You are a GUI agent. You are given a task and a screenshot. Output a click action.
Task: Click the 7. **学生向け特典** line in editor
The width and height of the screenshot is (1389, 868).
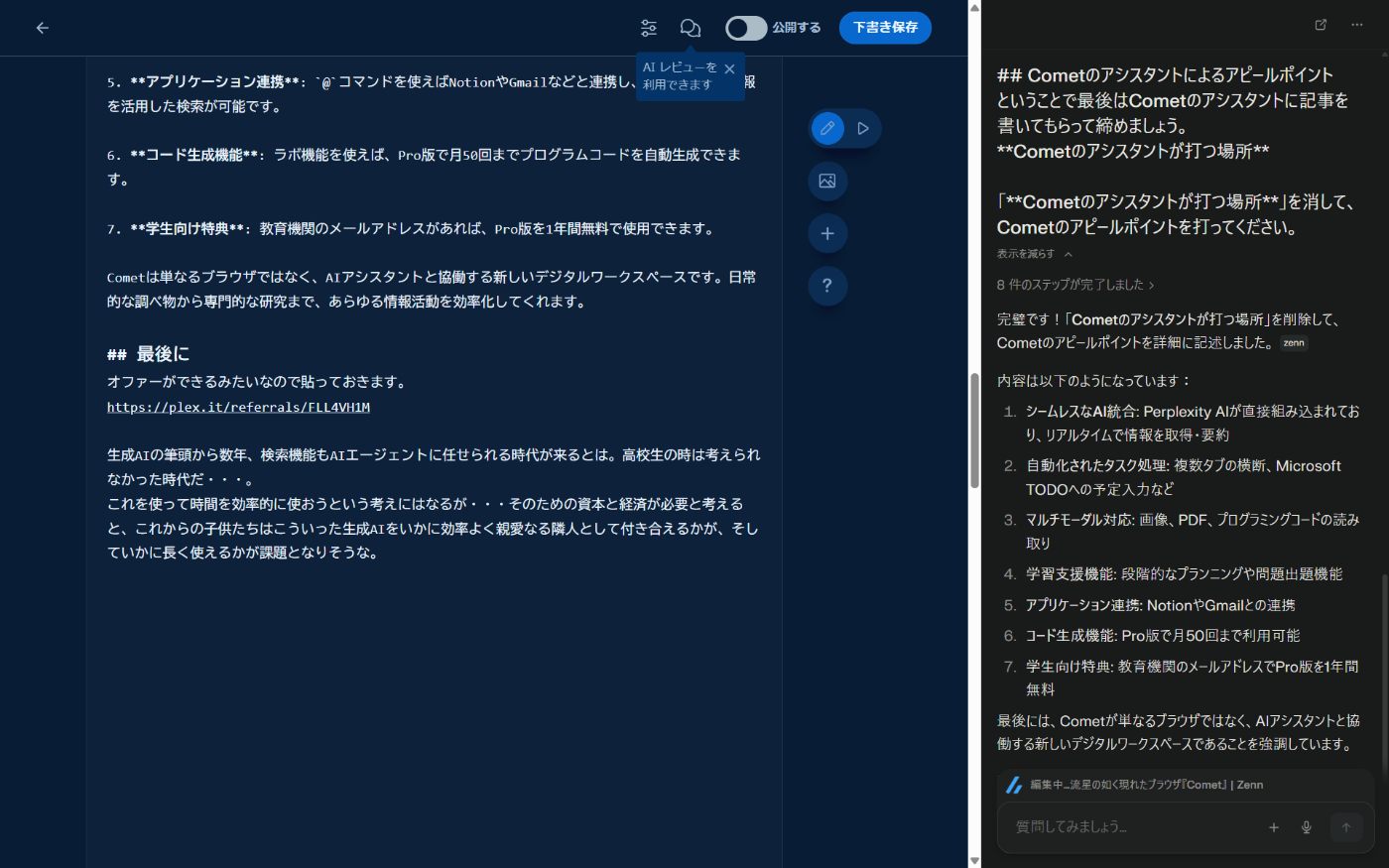(412, 228)
